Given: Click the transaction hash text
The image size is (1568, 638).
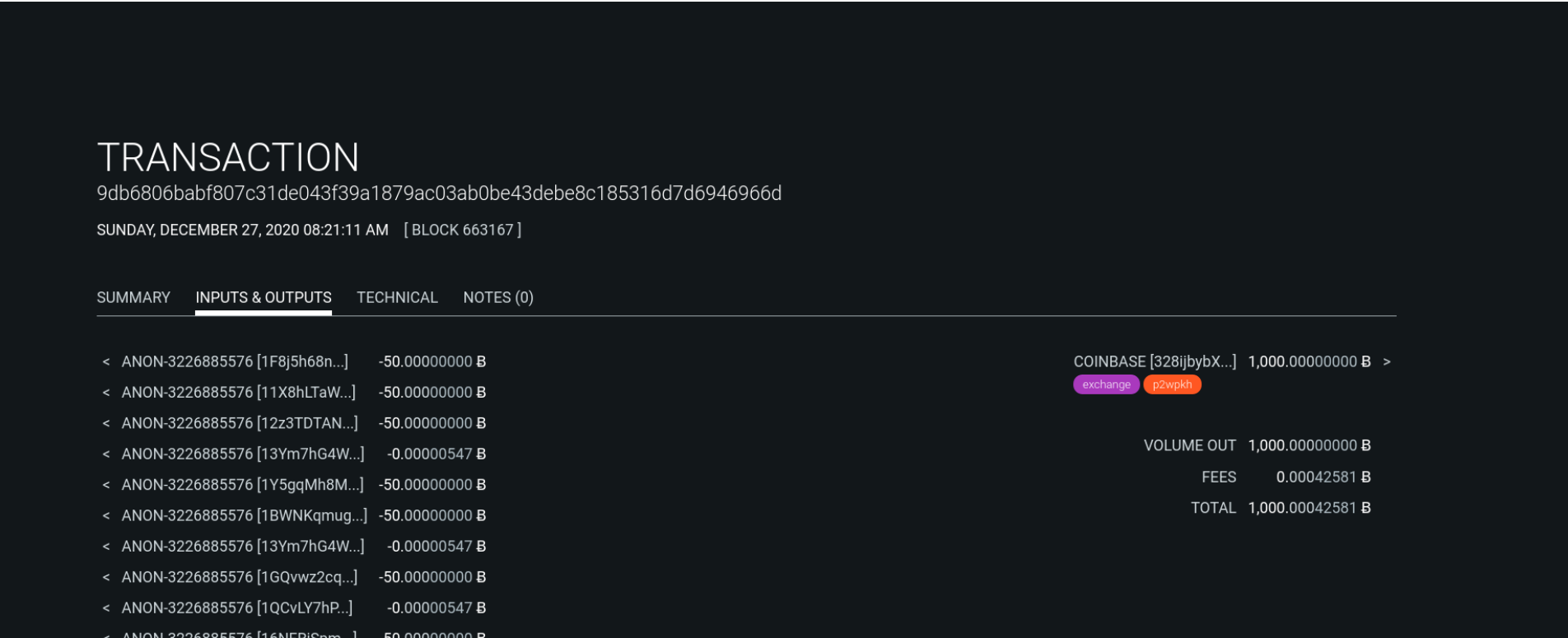Looking at the screenshot, I should click(x=439, y=193).
